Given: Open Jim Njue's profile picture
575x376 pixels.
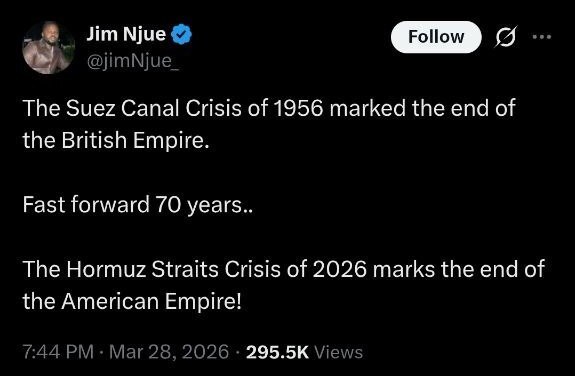Looking at the screenshot, I should pyautogui.click(x=48, y=47).
